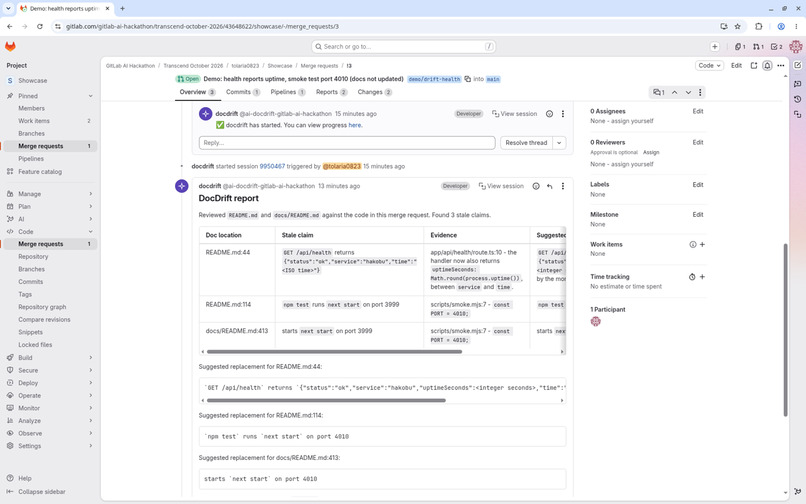Open more actions for 15 minutes ago comment
Viewport: 806px width, 504px height.
pos(562,114)
